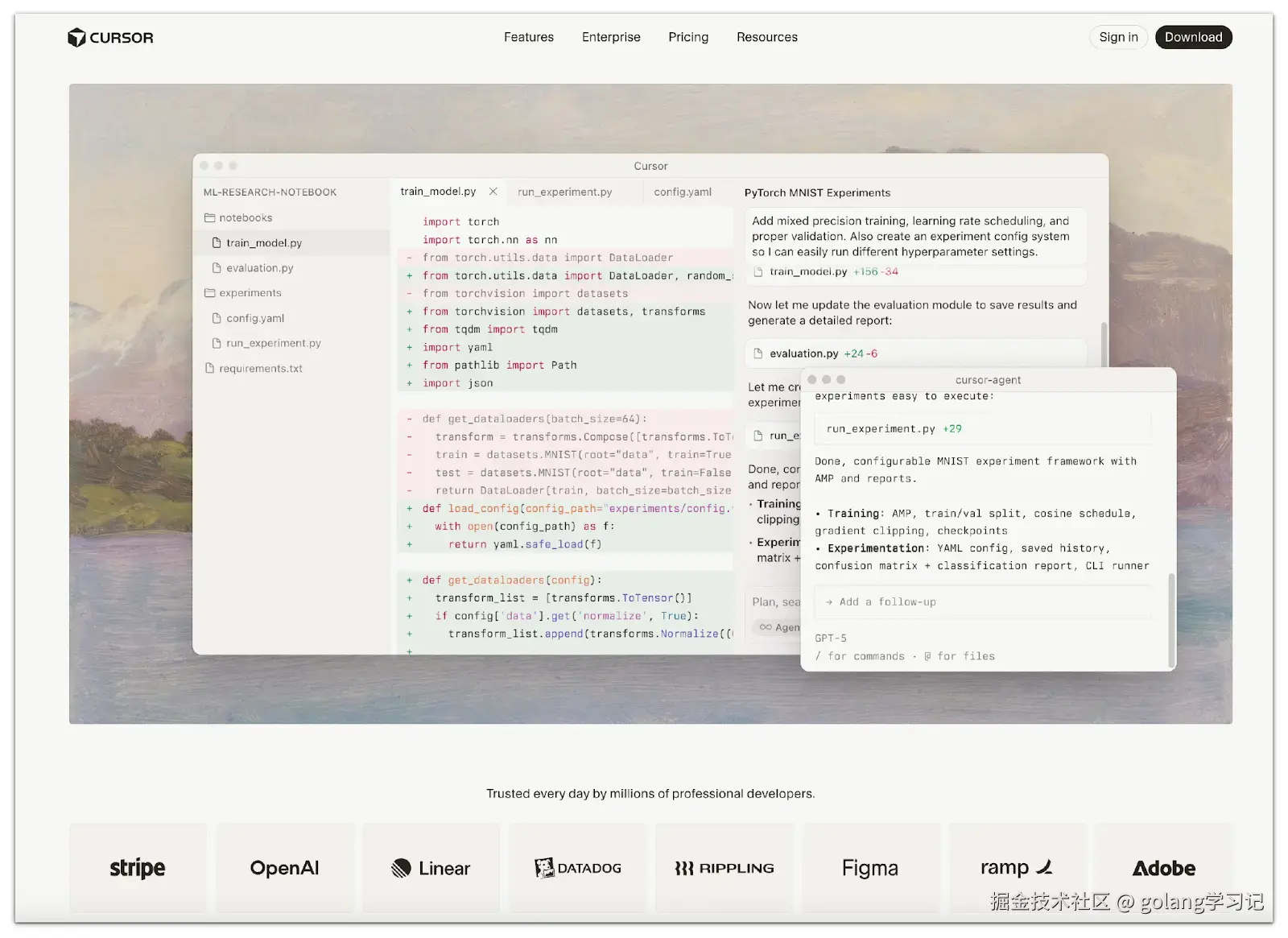This screenshot has height=938, width=1288.
Task: Click the ML-RESEARCH-NOTEBOOK sidebar header
Action: pyautogui.click(x=270, y=192)
